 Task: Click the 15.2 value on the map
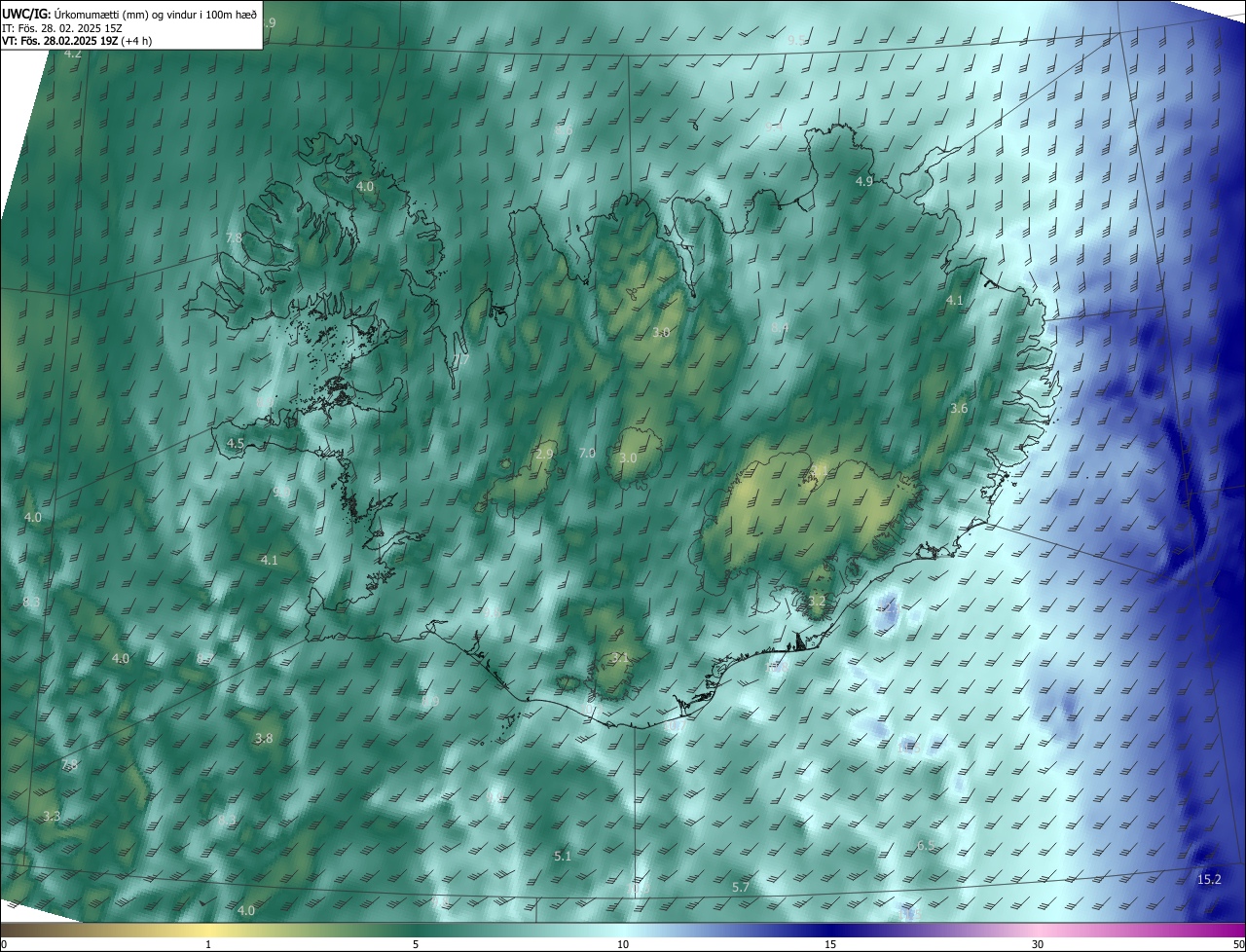click(x=1208, y=879)
